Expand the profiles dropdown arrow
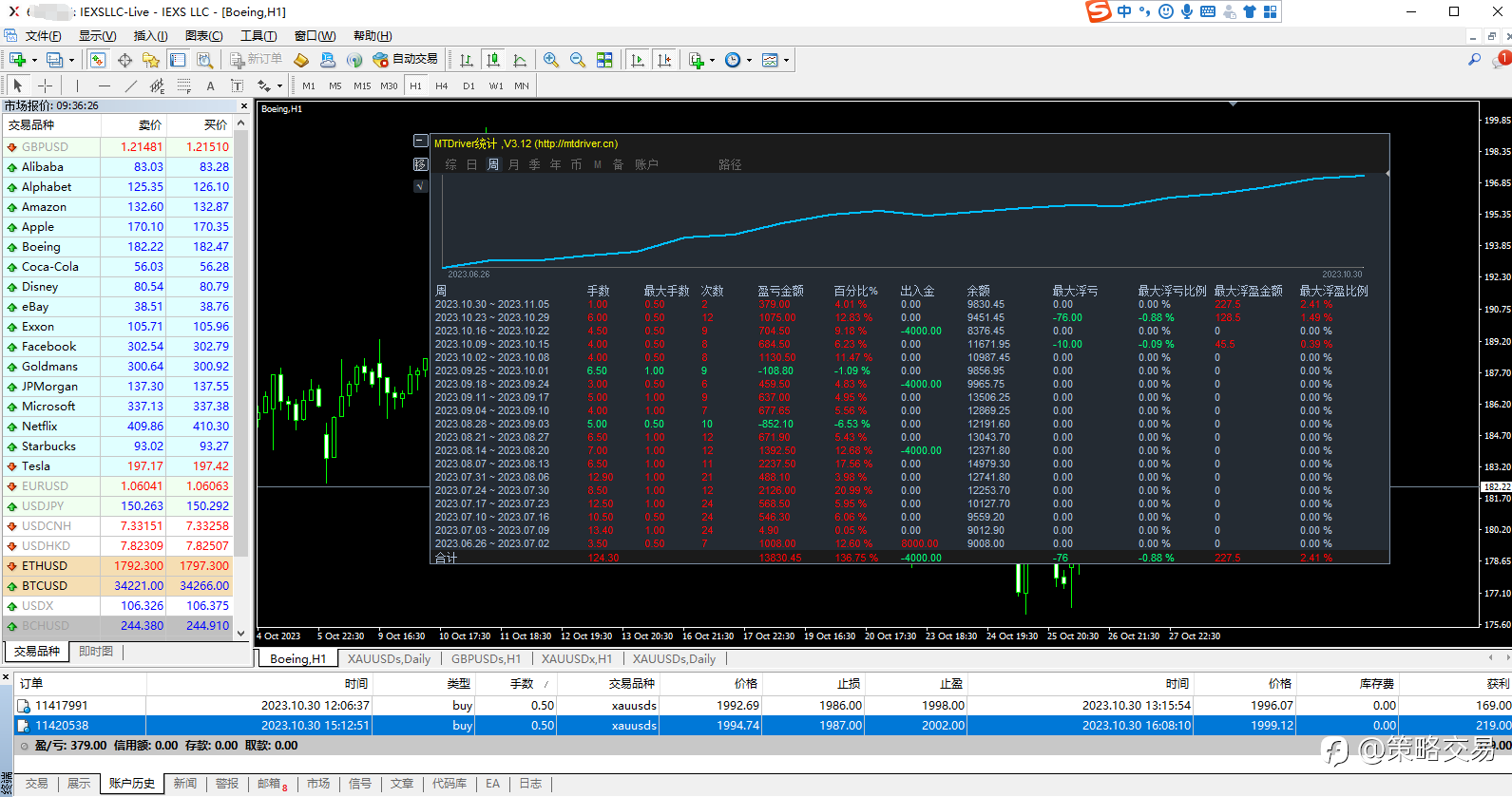 pos(72,60)
